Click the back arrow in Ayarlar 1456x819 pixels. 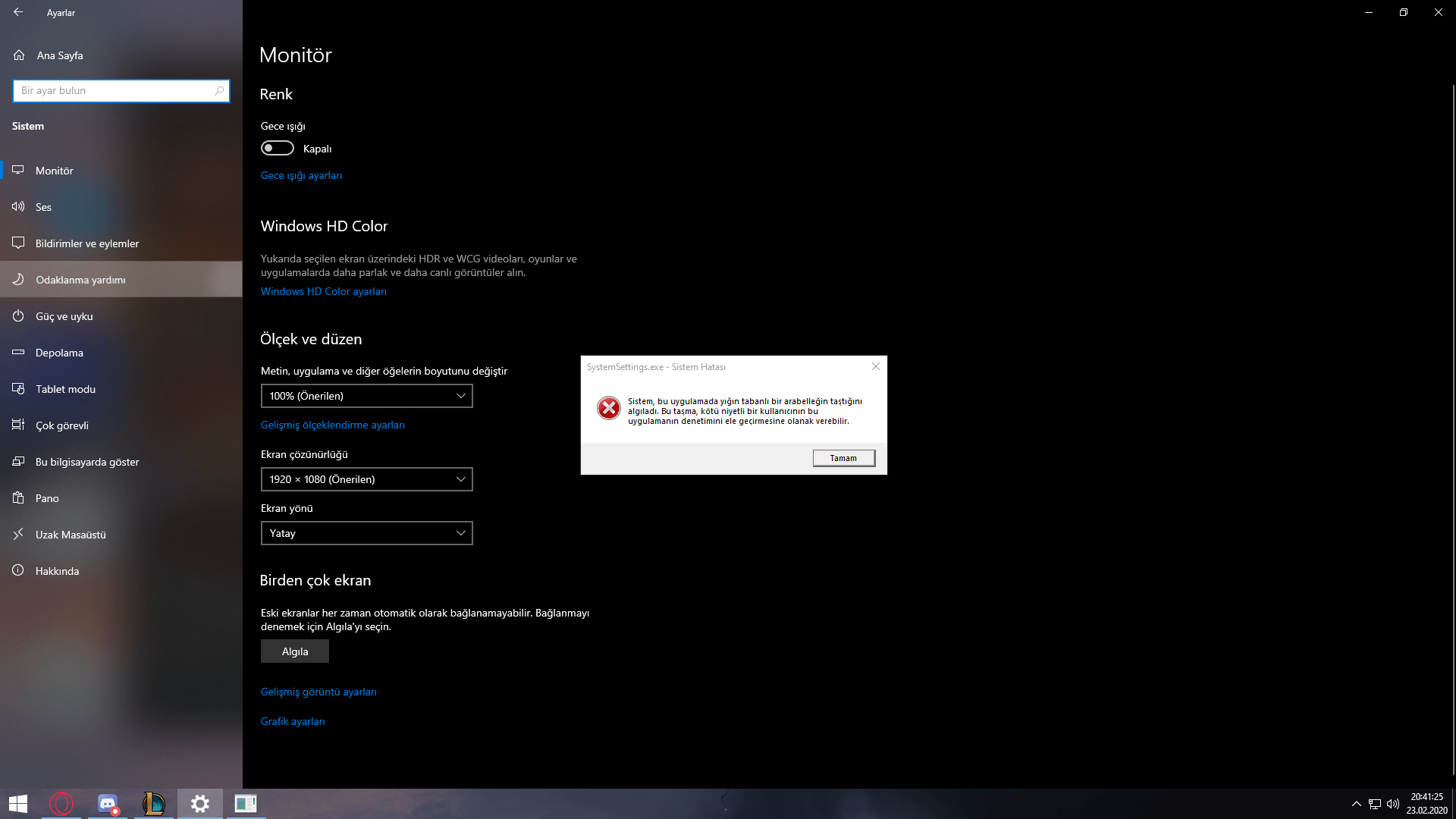[18, 12]
